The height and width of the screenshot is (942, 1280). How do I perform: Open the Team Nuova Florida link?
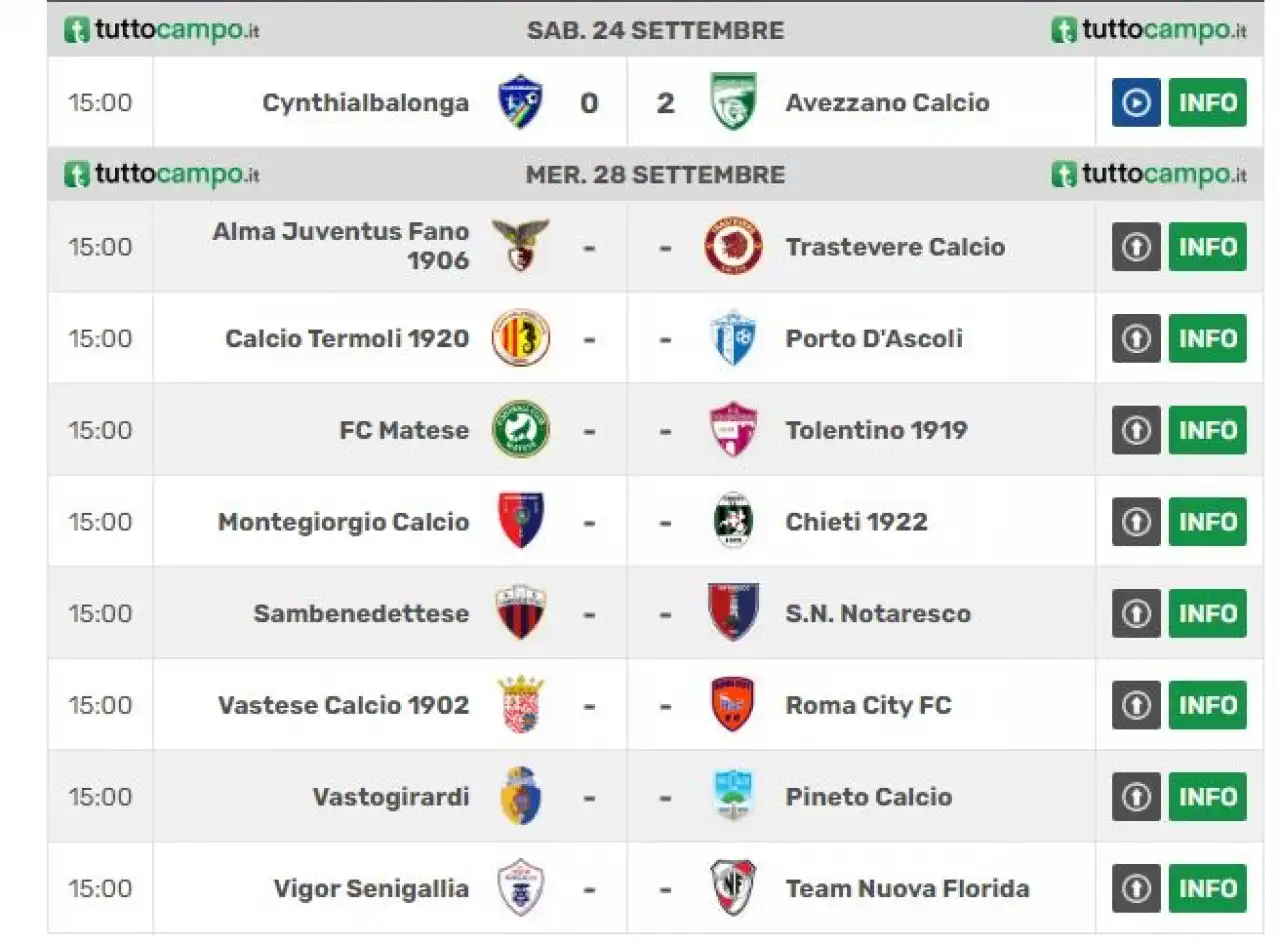click(907, 888)
